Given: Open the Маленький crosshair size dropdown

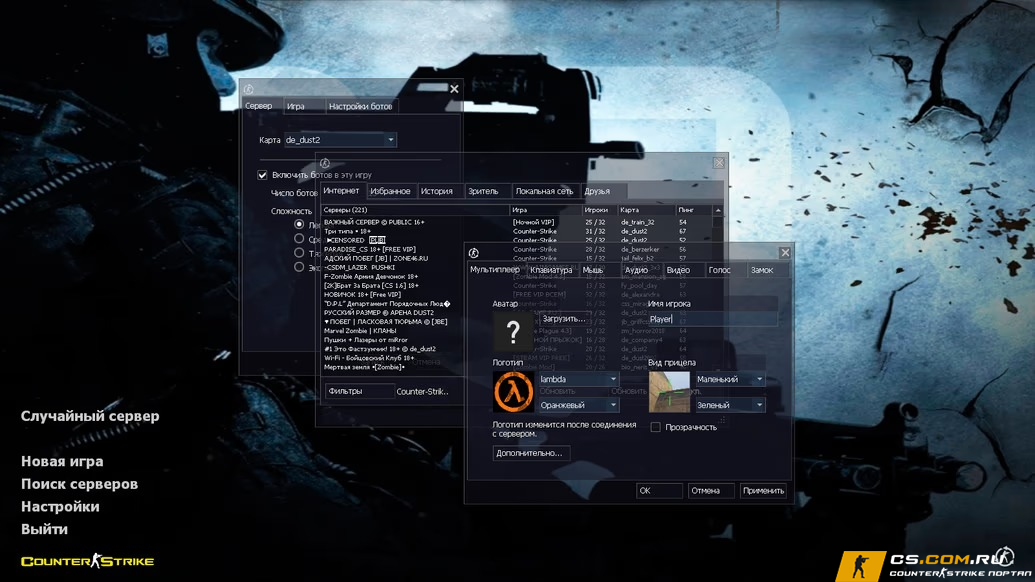Looking at the screenshot, I should [729, 379].
